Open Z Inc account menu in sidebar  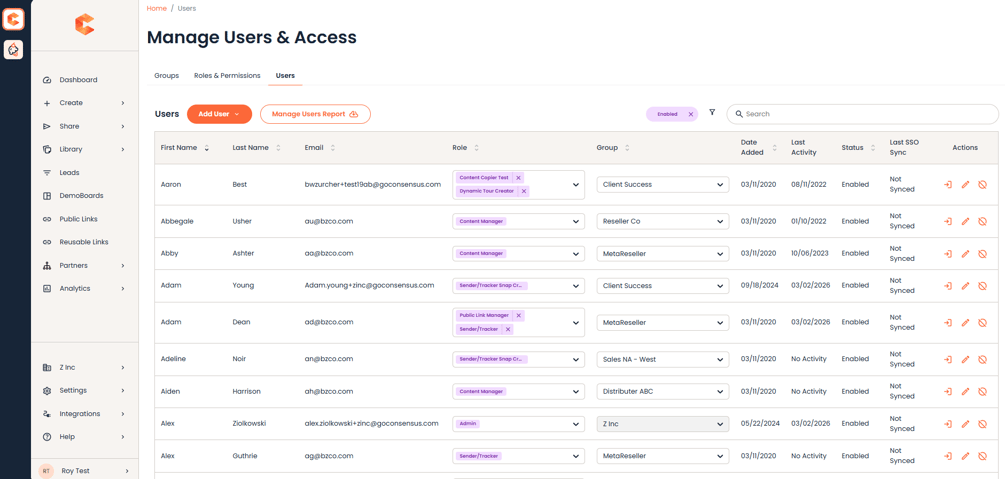[84, 367]
